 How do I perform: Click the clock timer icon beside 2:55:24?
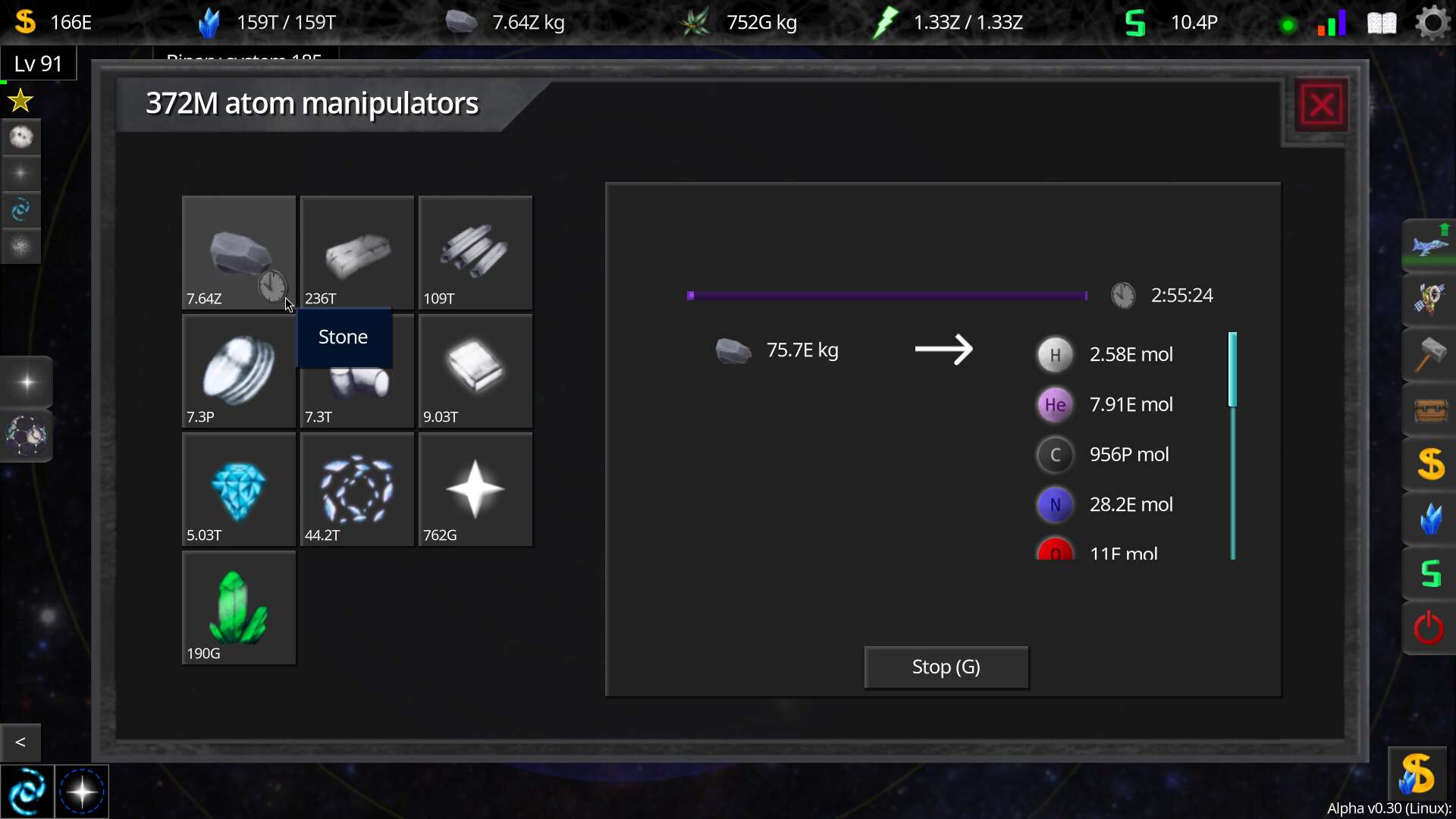pos(1123,295)
